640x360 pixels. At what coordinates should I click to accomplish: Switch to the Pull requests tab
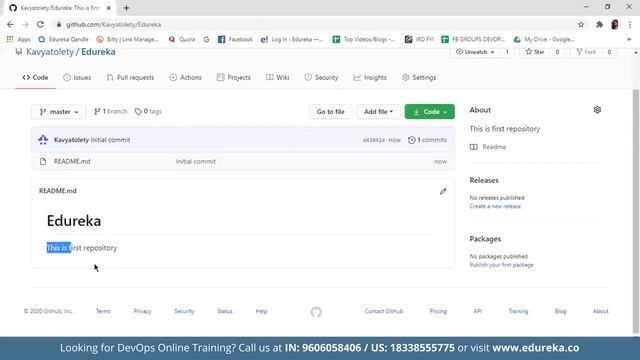(130, 77)
